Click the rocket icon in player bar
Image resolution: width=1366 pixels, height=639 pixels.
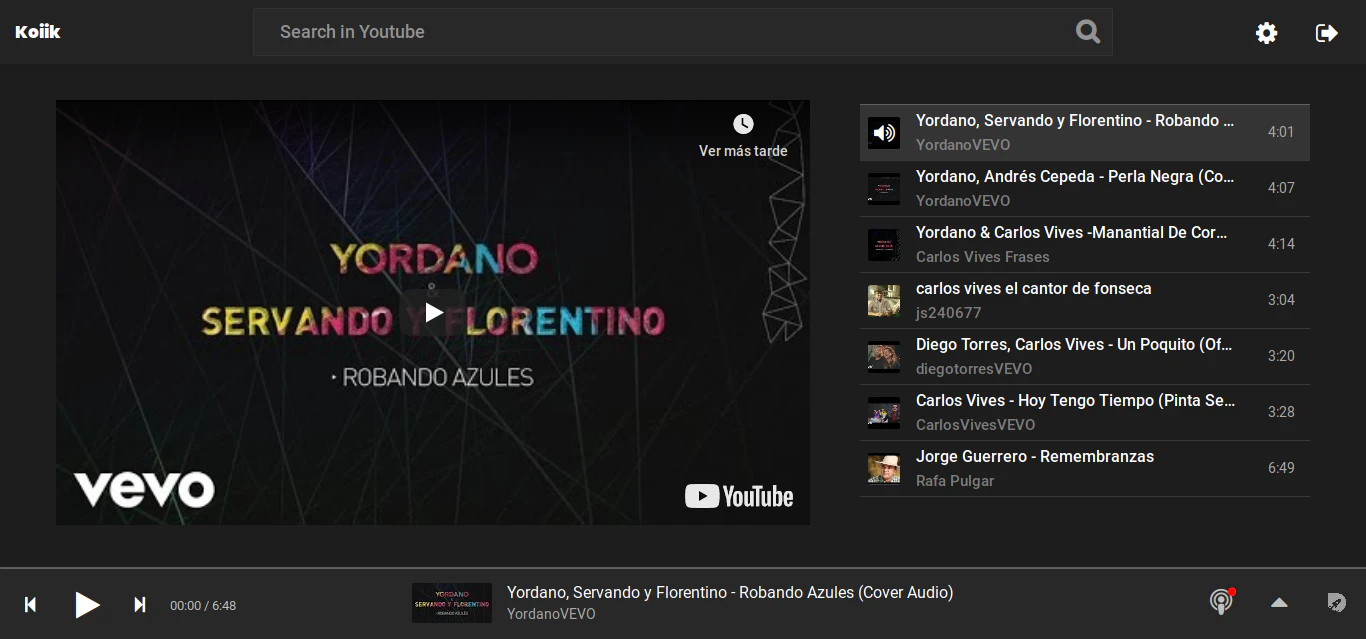(1336, 602)
